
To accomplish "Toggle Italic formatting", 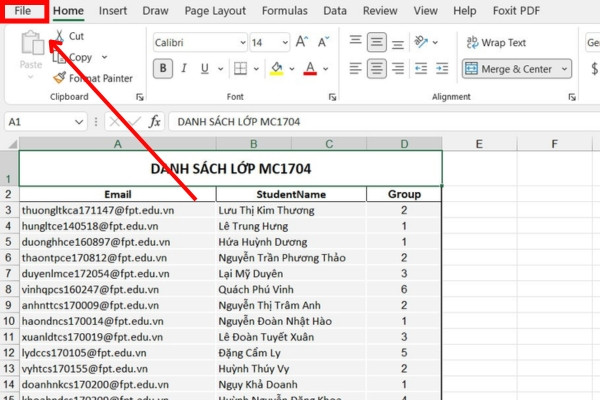I will [184, 69].
